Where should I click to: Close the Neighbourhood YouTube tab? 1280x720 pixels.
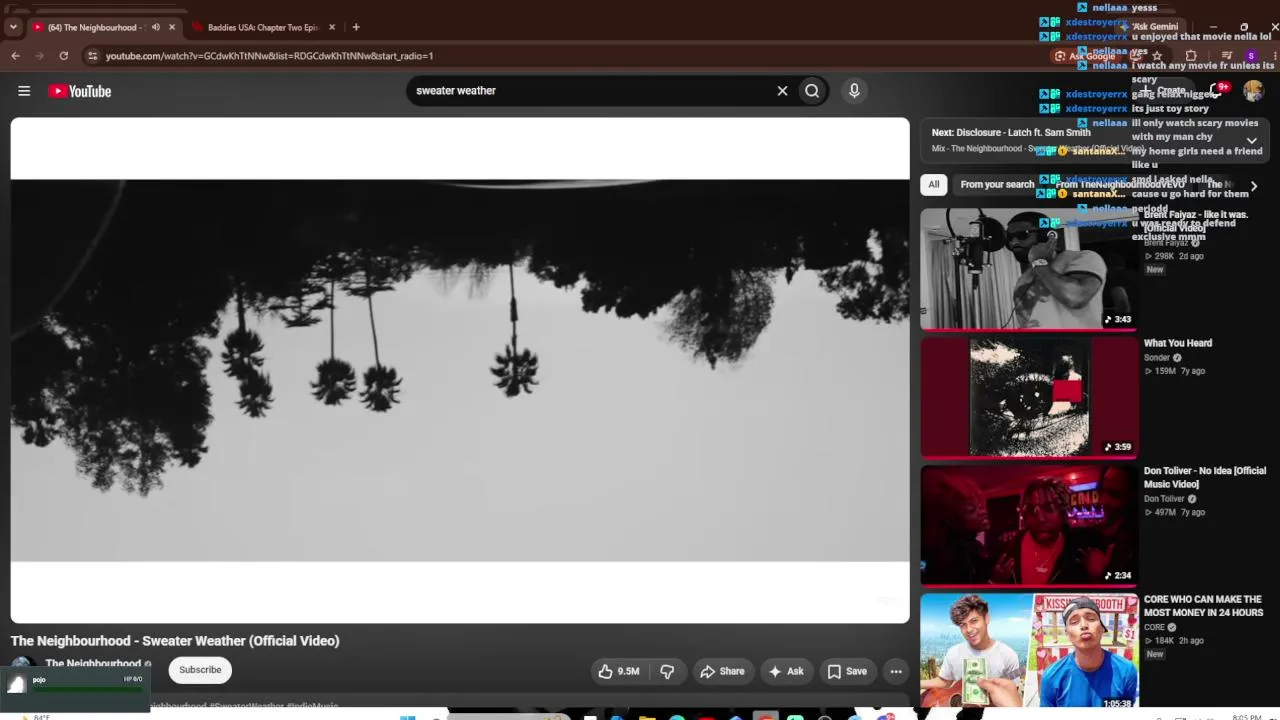point(172,27)
